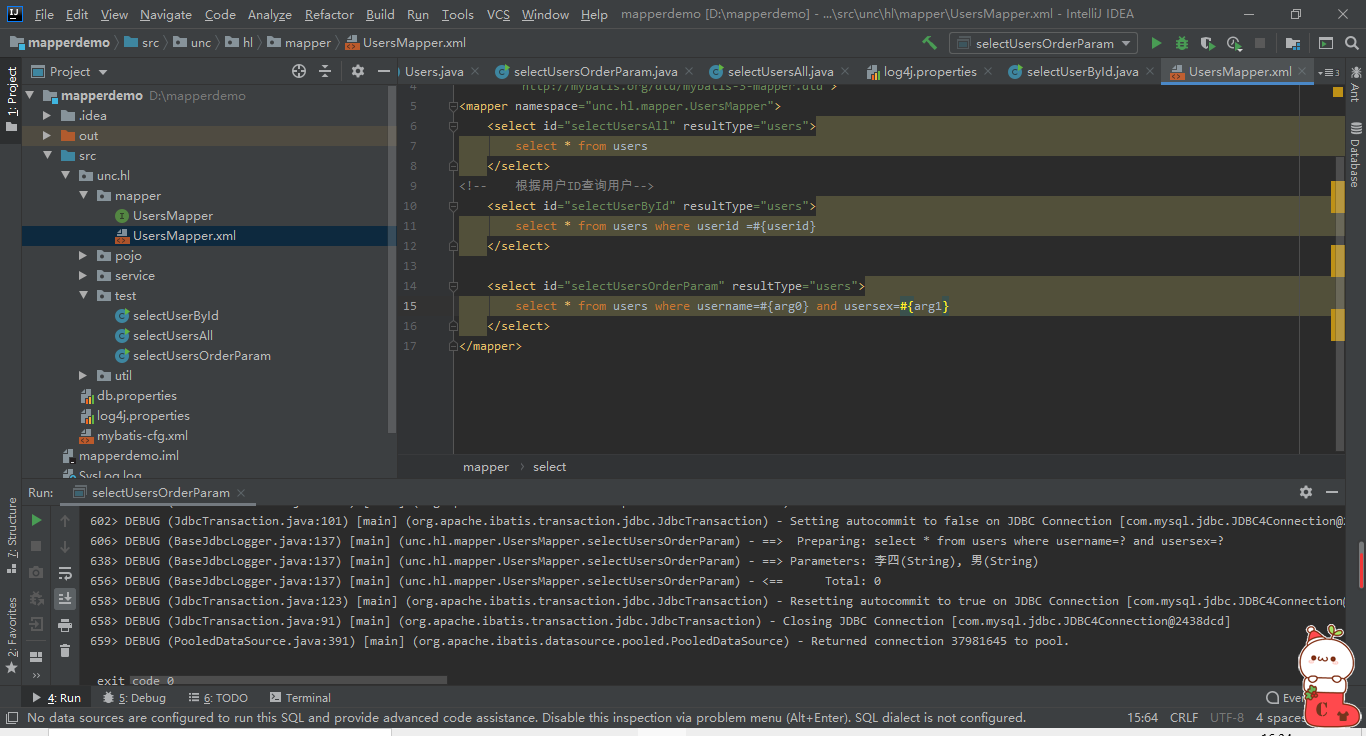Open Project panel settings gear
Screen dimensions: 1366x736
358,71
